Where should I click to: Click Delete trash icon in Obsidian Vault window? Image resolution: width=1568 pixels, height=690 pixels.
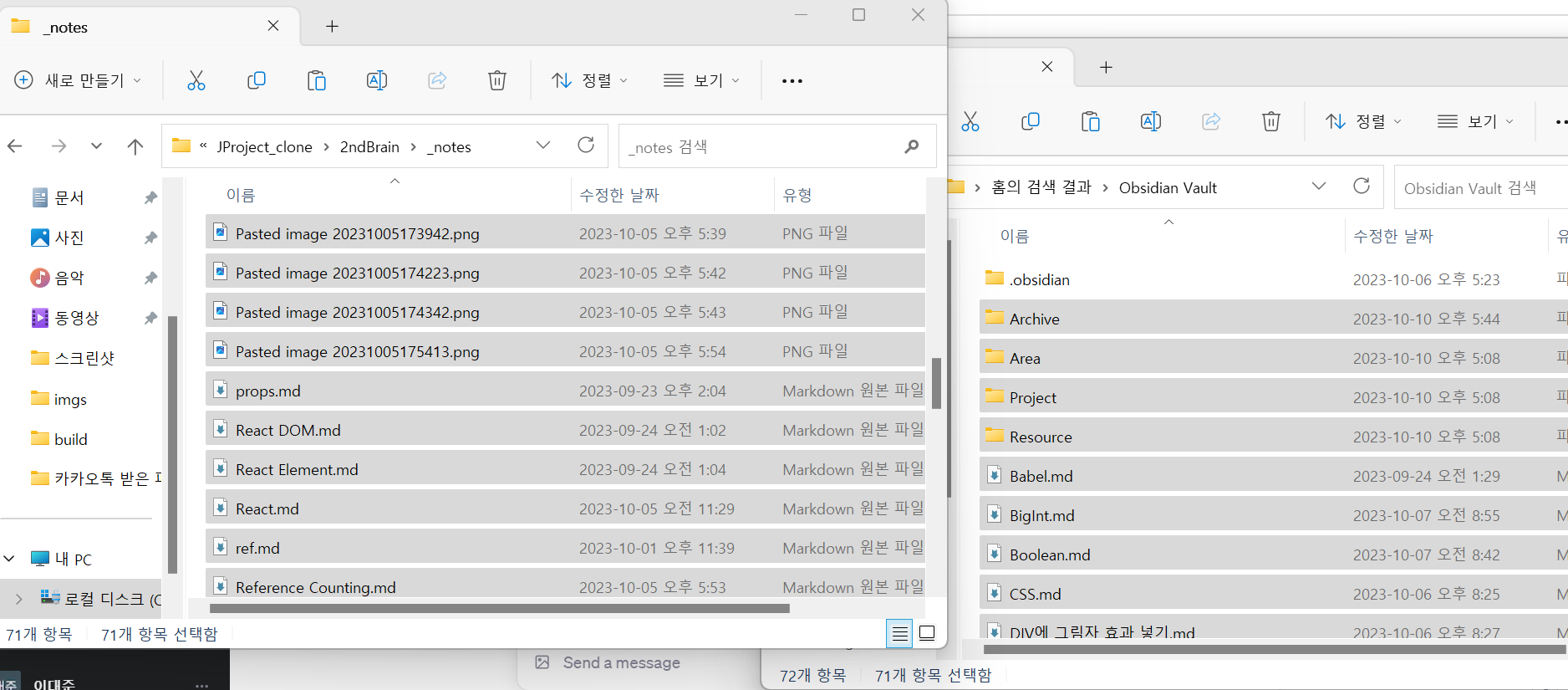(x=1271, y=121)
